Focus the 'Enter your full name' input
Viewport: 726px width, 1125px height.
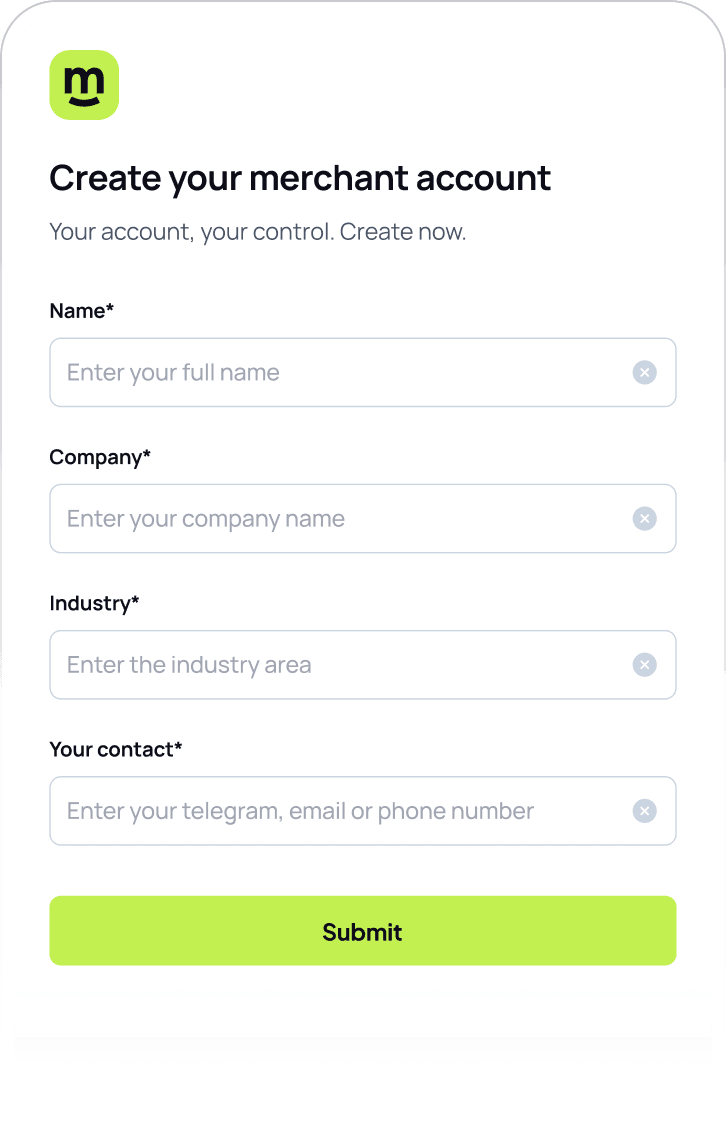[363, 372]
